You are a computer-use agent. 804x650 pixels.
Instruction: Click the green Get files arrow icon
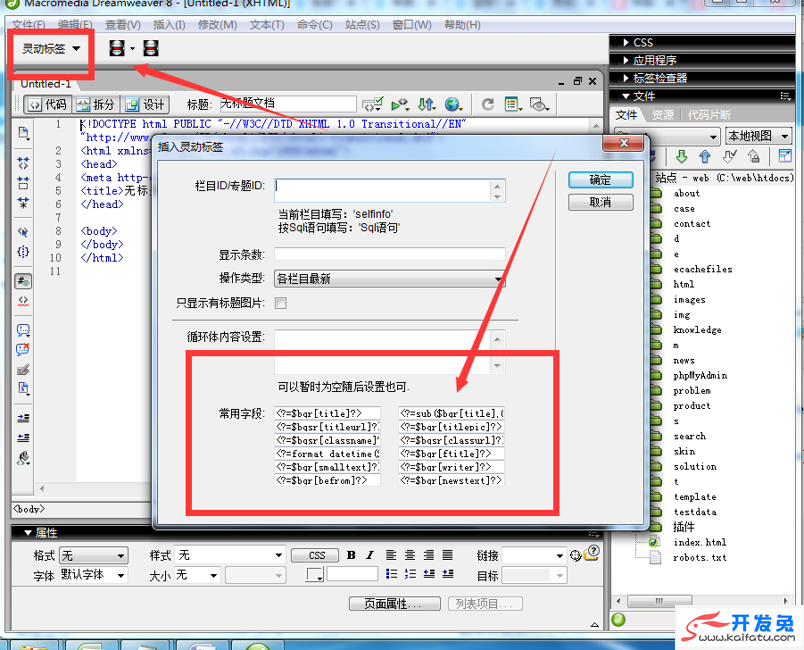[681, 156]
